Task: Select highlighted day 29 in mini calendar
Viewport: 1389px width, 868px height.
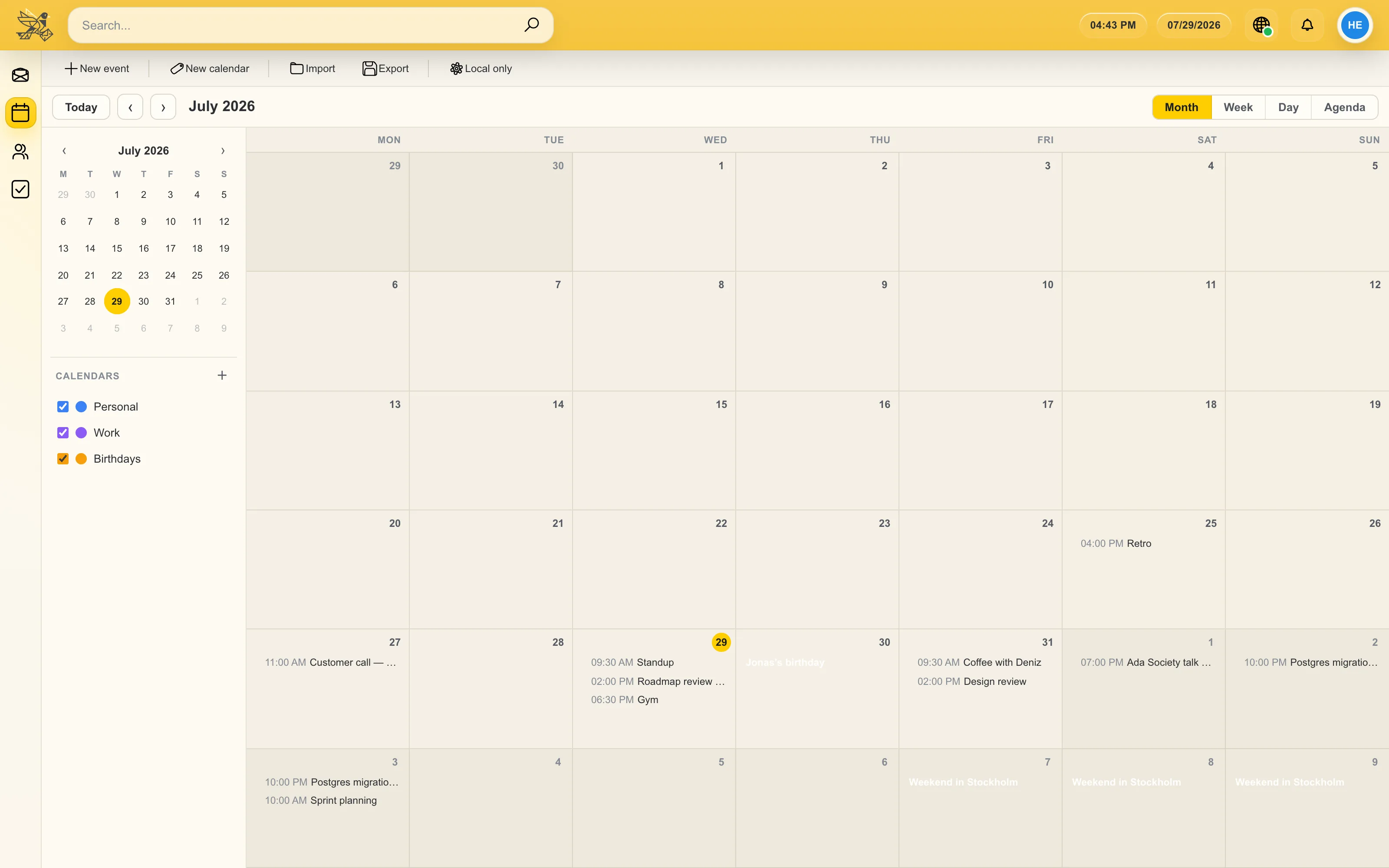Action: point(116,301)
